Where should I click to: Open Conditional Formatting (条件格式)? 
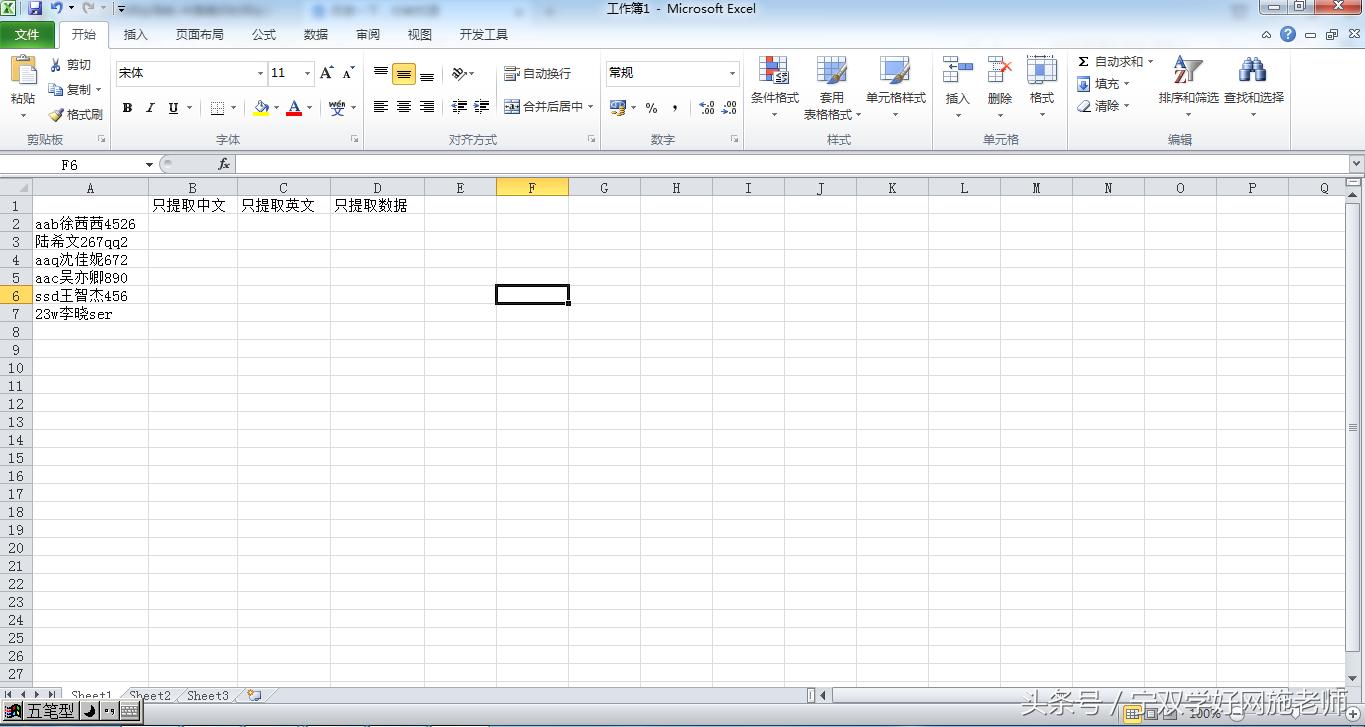(x=775, y=86)
